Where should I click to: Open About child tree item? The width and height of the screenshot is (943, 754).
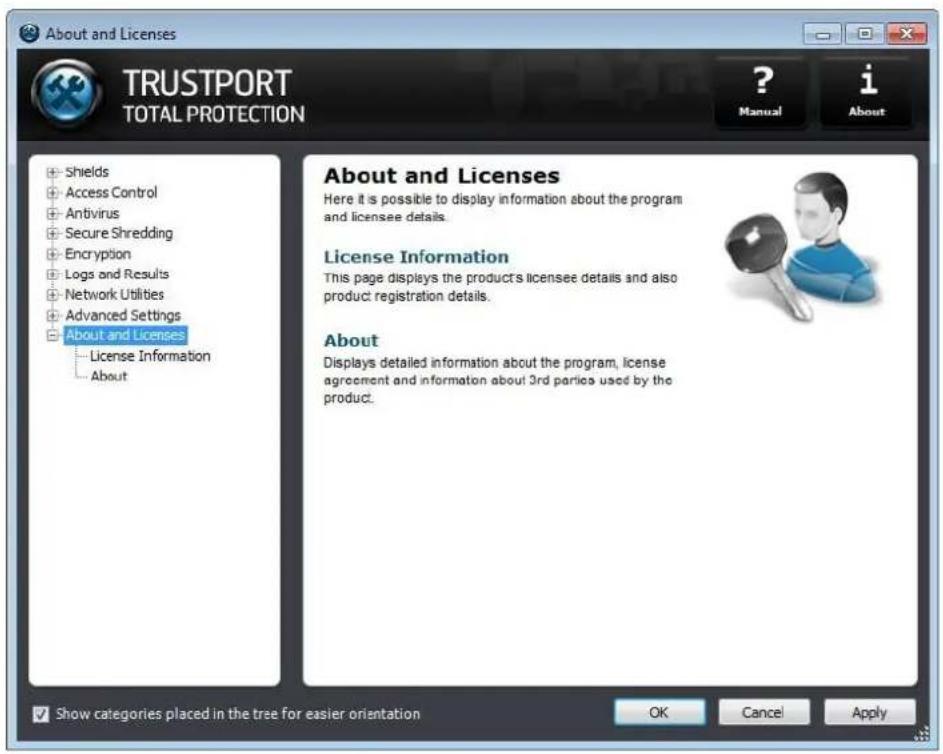109,376
